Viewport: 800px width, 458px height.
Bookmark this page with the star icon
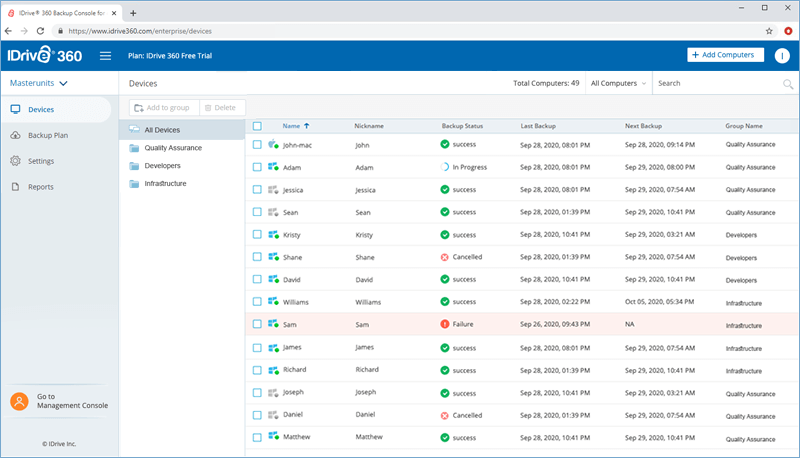click(x=769, y=31)
